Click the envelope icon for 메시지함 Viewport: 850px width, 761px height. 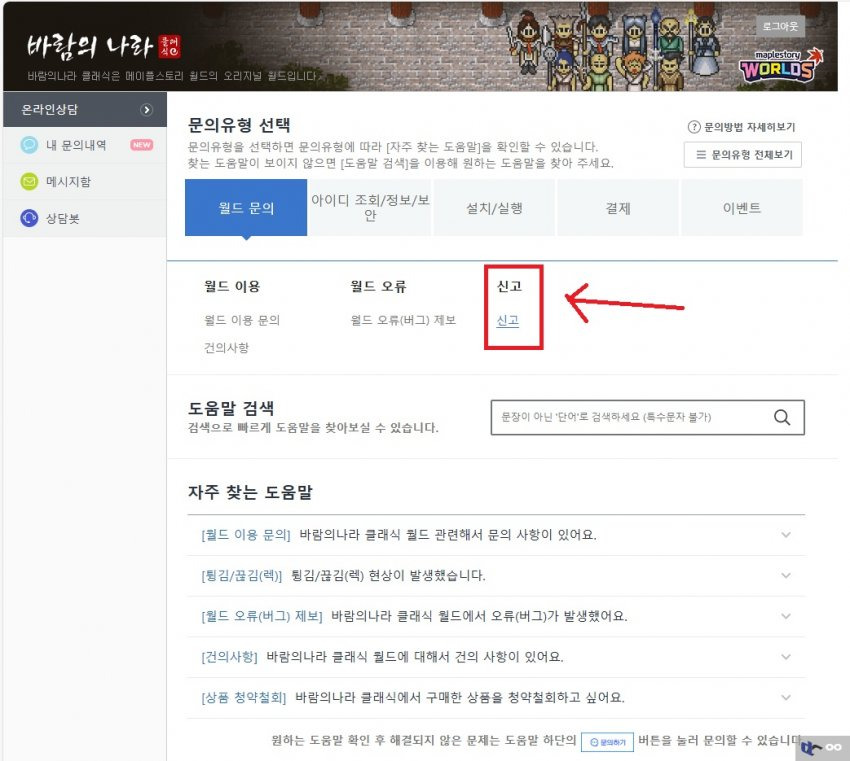point(29,181)
